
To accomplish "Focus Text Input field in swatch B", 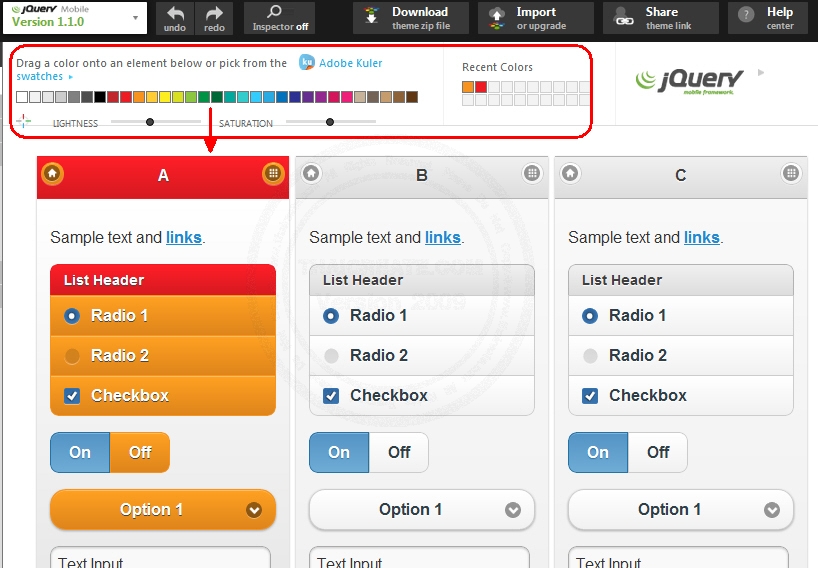I will pos(419,558).
